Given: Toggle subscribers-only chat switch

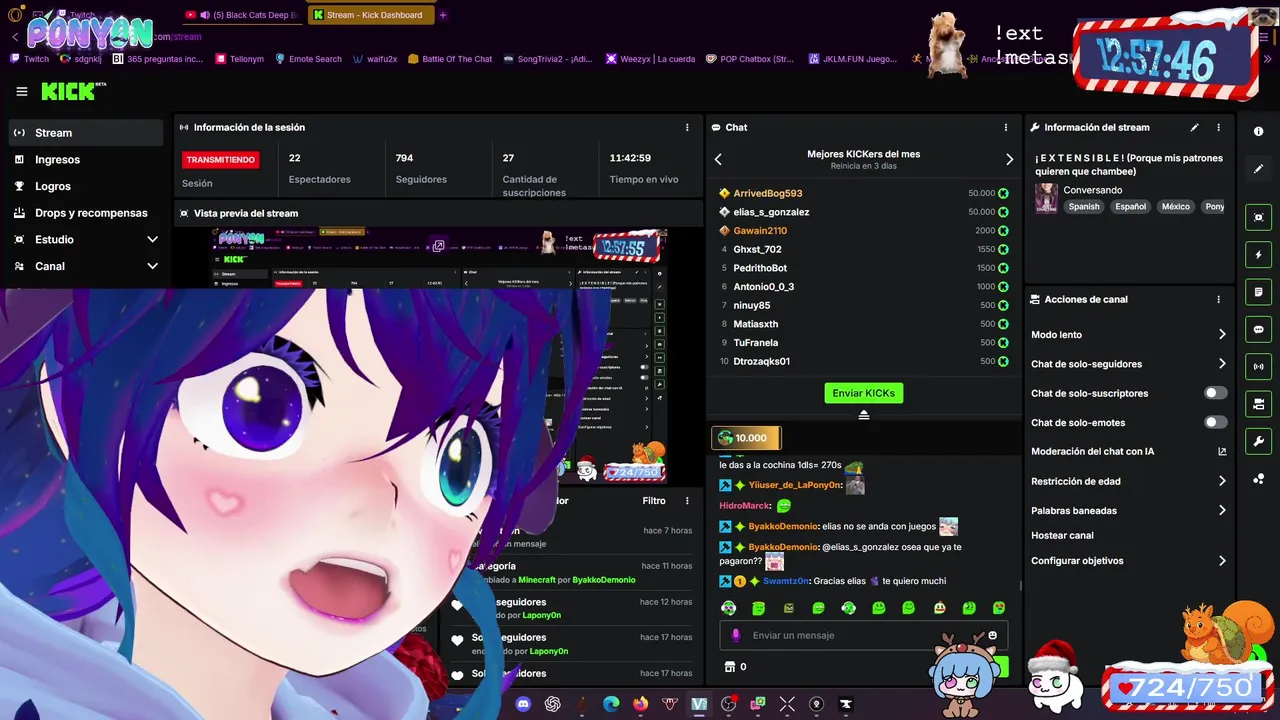Looking at the screenshot, I should pyautogui.click(x=1215, y=393).
